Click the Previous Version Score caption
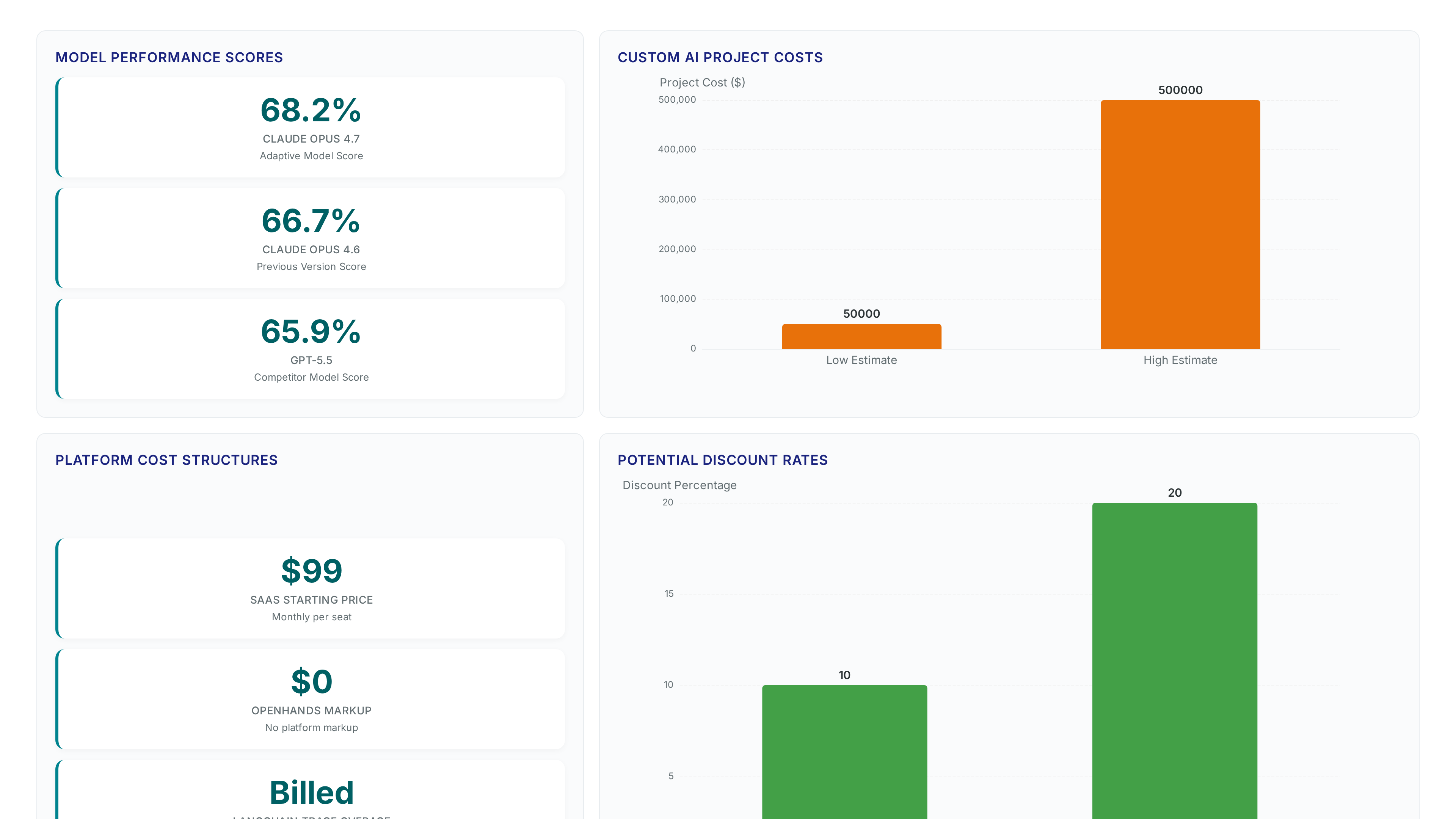The width and height of the screenshot is (1456, 819). coord(311,267)
